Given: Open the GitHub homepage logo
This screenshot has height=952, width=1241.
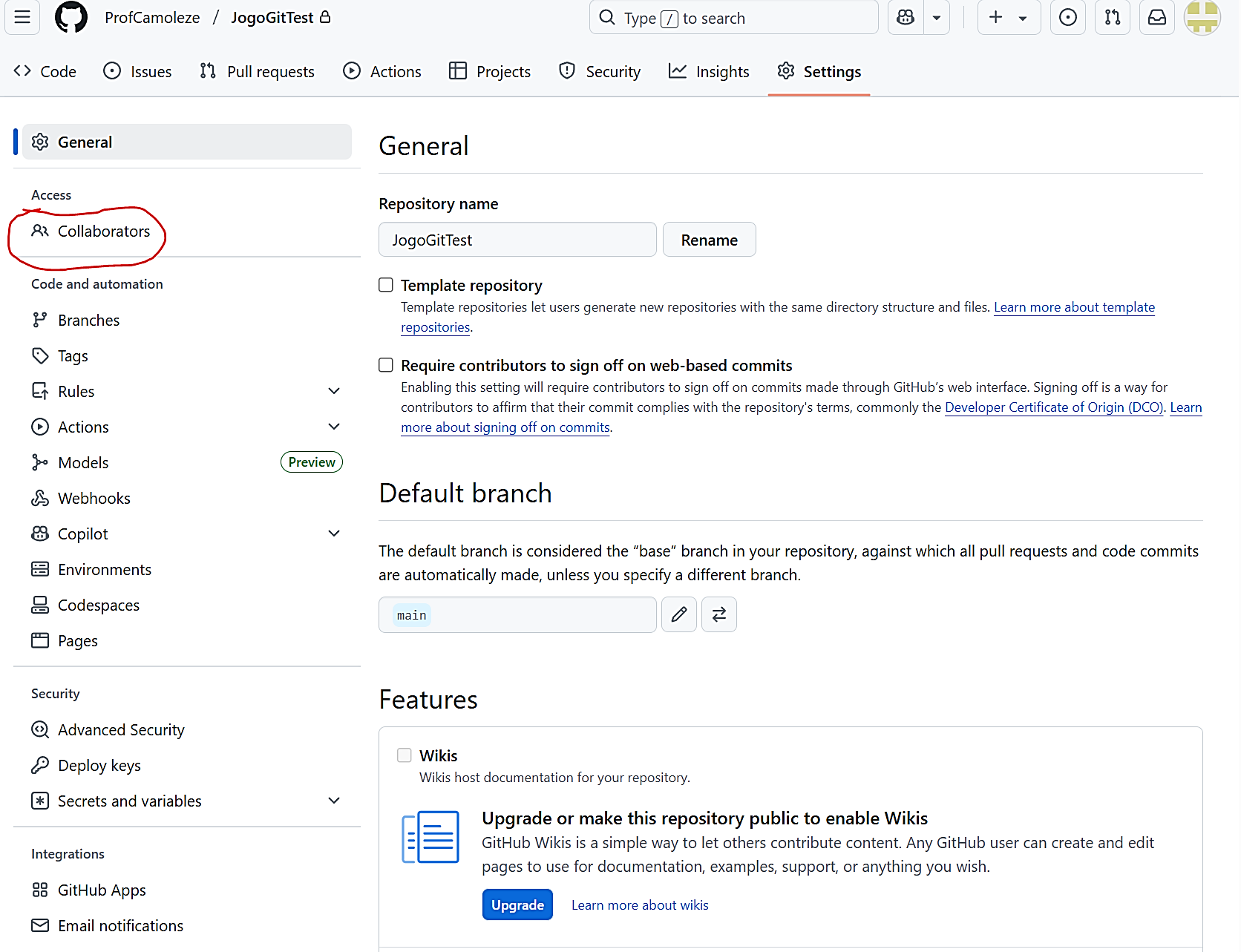Looking at the screenshot, I should pos(71,18).
